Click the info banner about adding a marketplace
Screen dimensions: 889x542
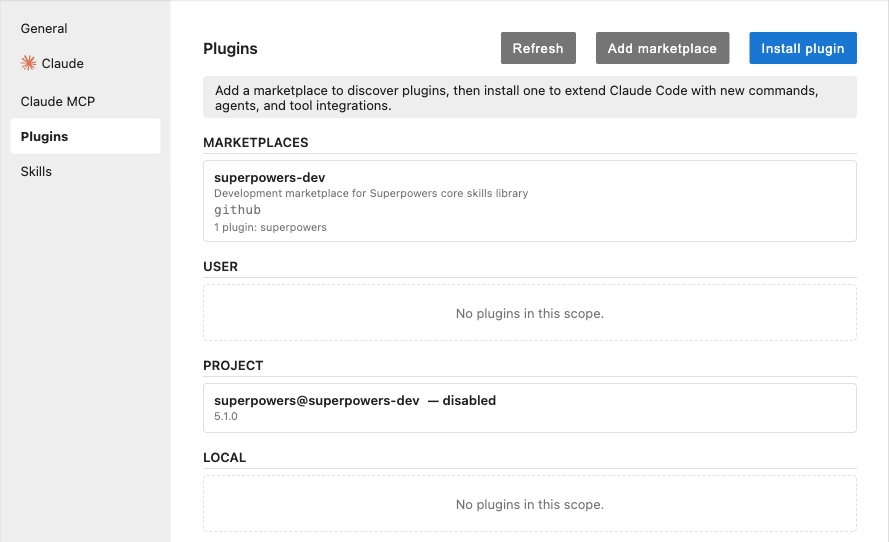(530, 98)
